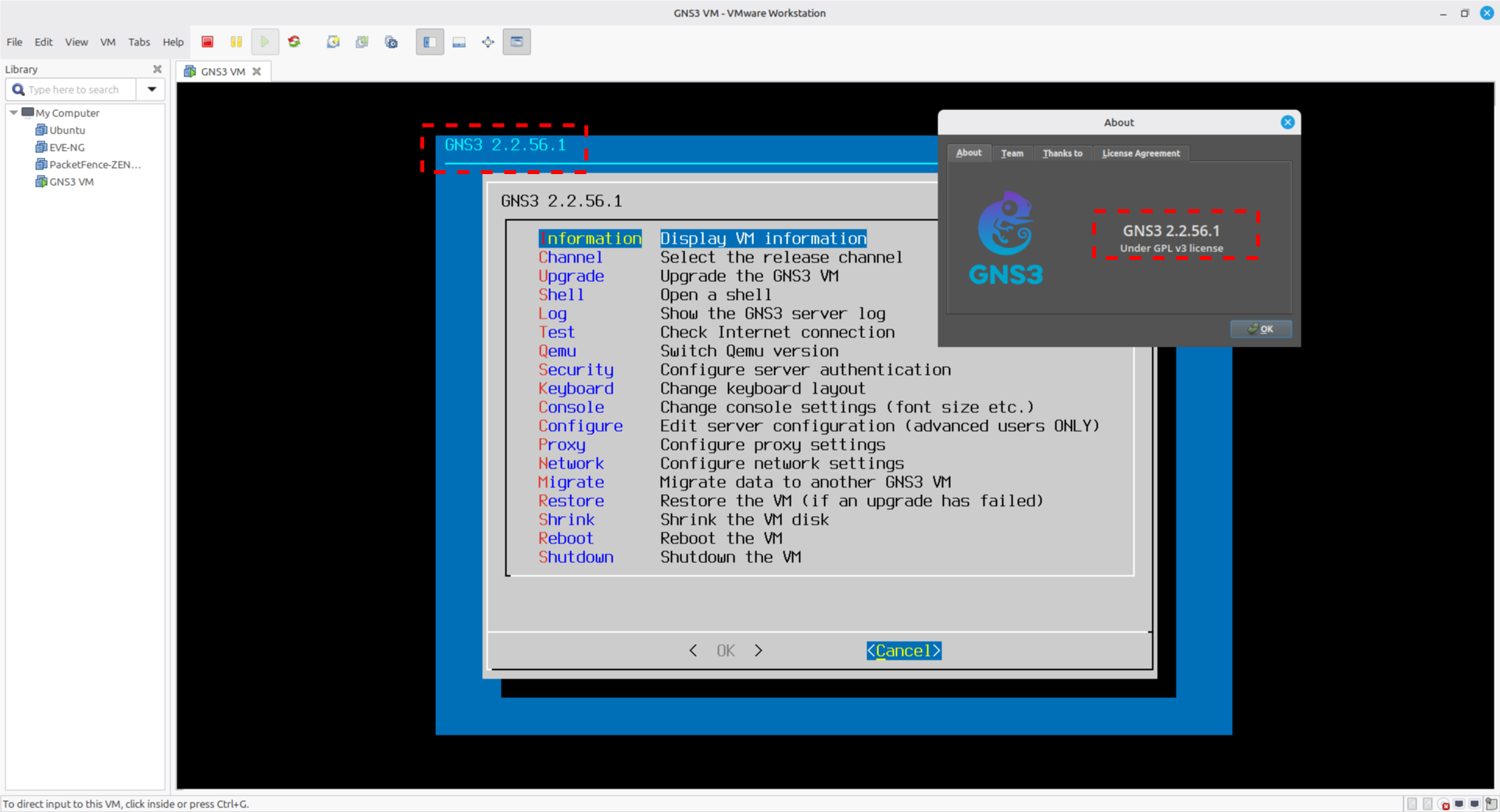Switch to the License Agreement tab
The height and width of the screenshot is (812, 1500).
click(1141, 153)
